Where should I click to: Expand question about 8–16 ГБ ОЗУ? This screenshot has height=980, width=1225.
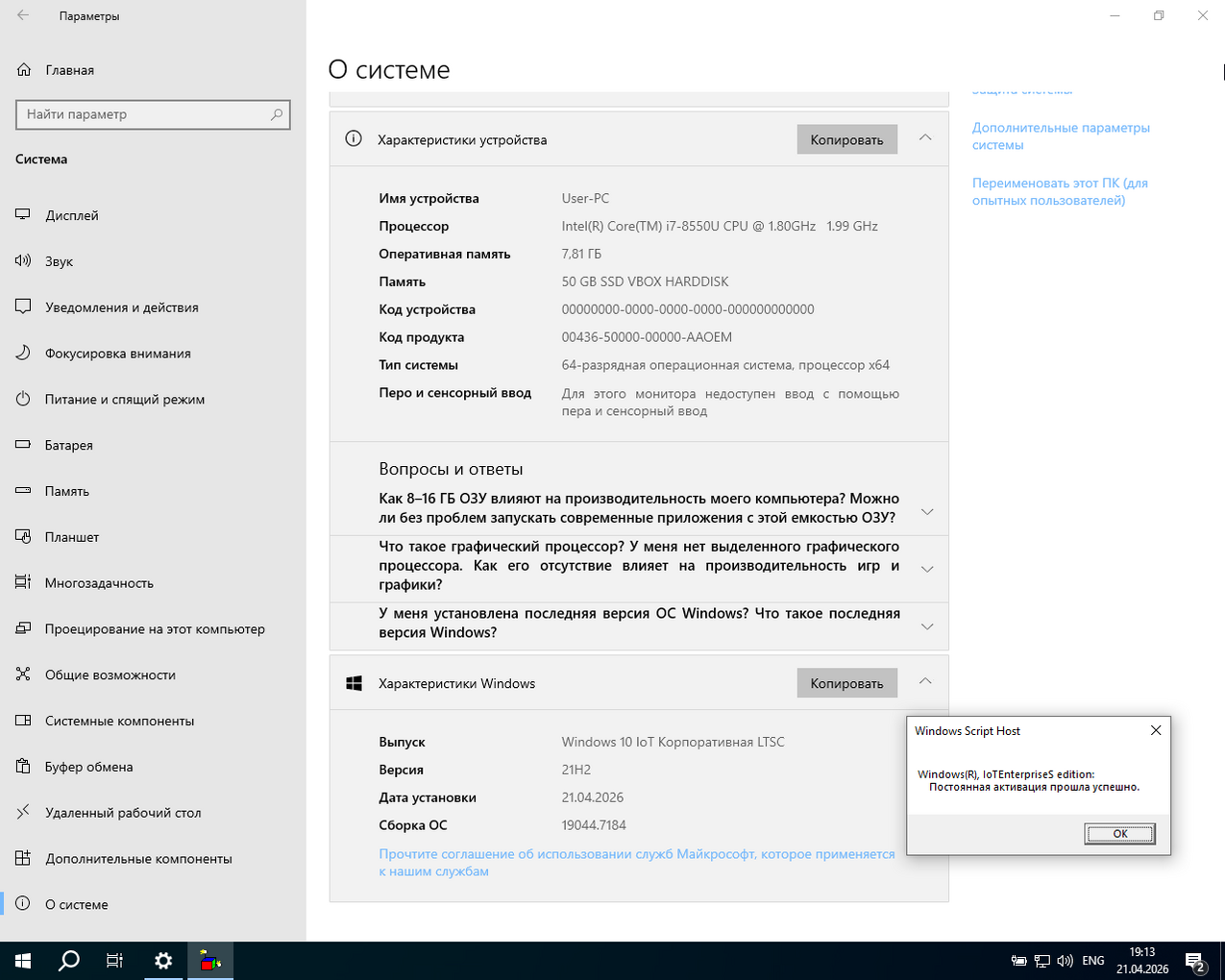click(927, 511)
